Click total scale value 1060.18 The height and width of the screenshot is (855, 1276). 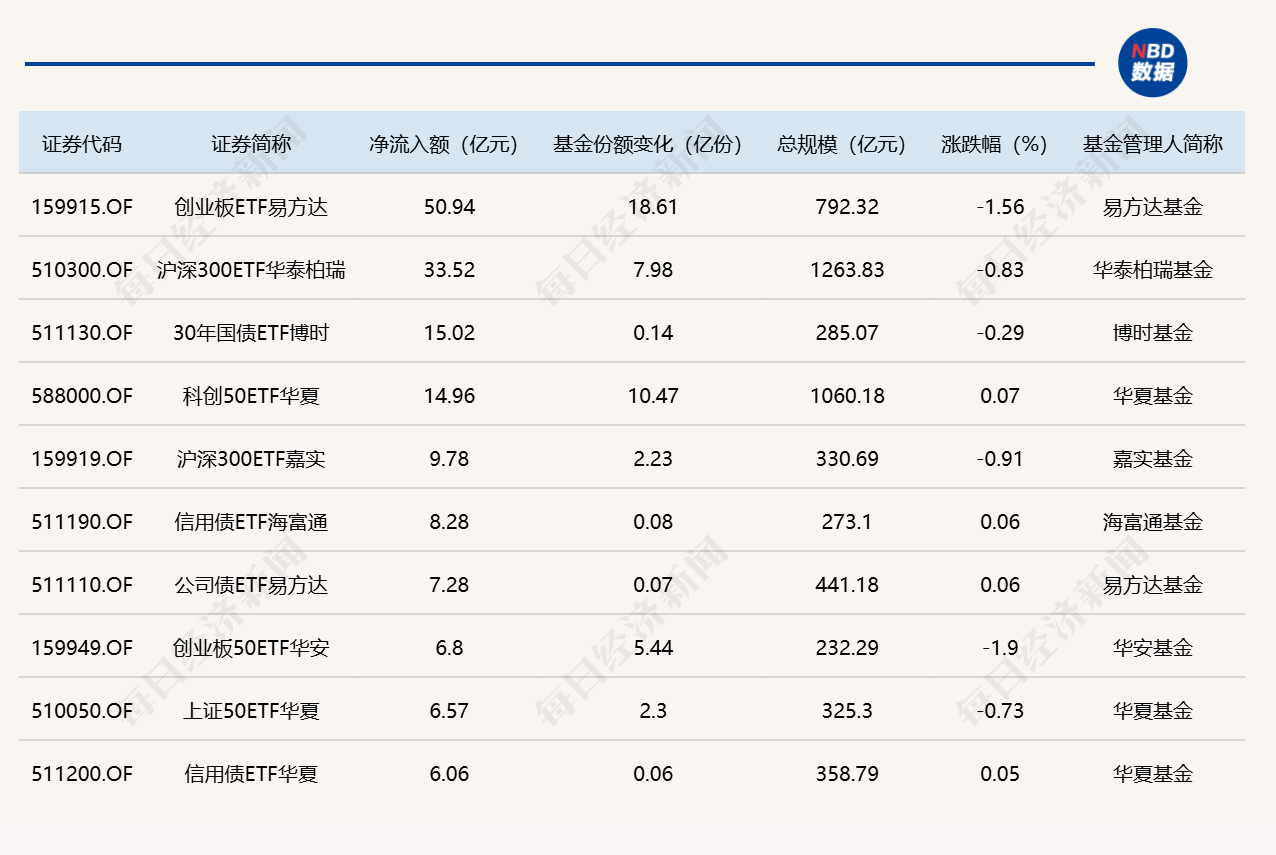pos(847,396)
